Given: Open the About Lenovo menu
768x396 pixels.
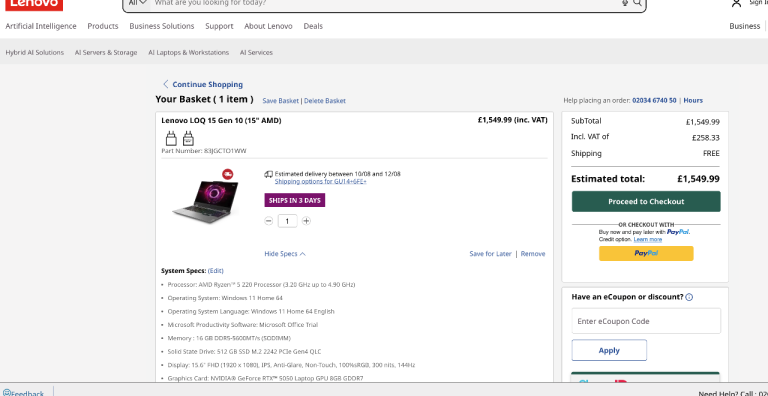Looking at the screenshot, I should (x=268, y=26).
